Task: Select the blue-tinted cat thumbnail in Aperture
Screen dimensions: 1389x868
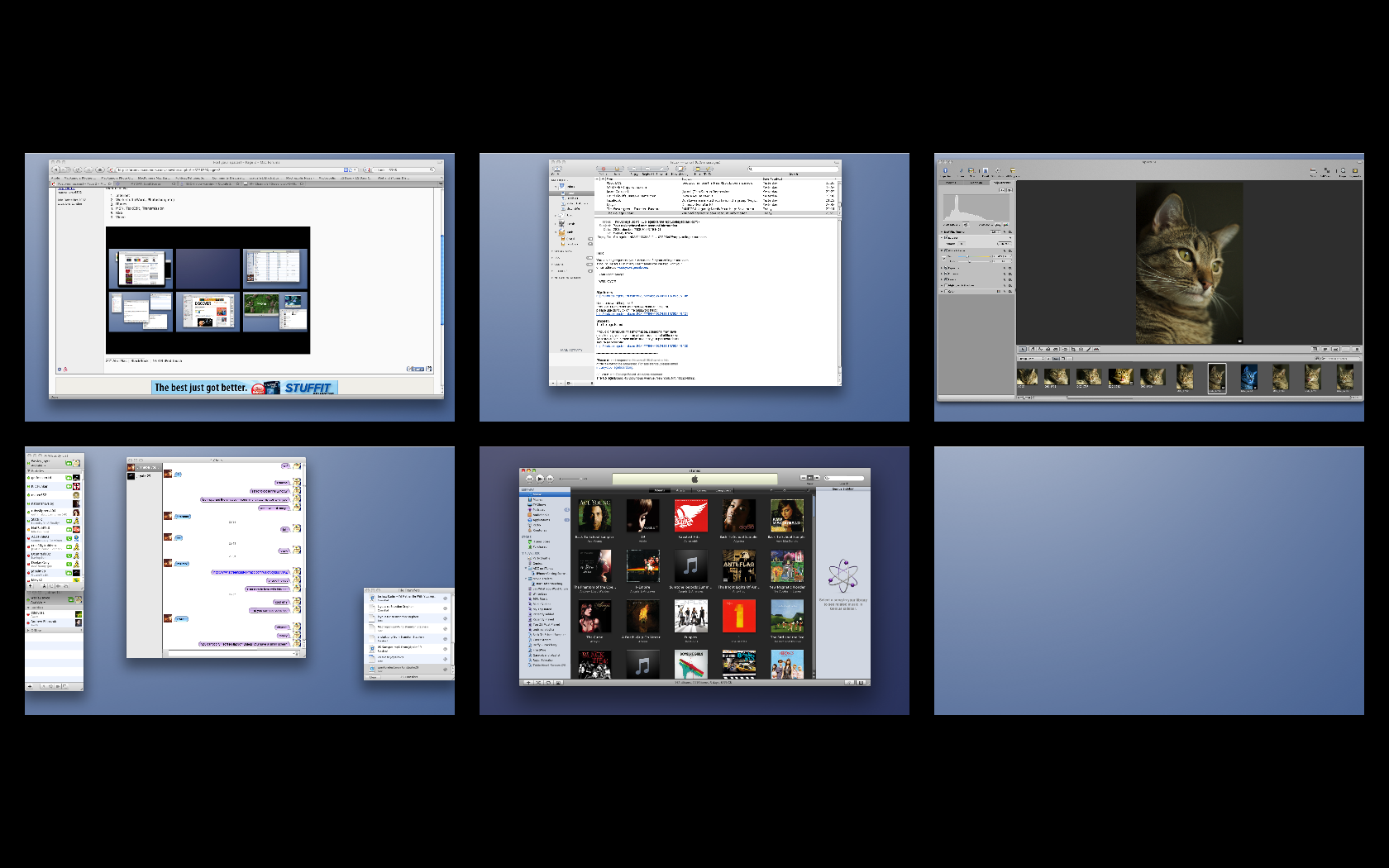Action: (1249, 377)
